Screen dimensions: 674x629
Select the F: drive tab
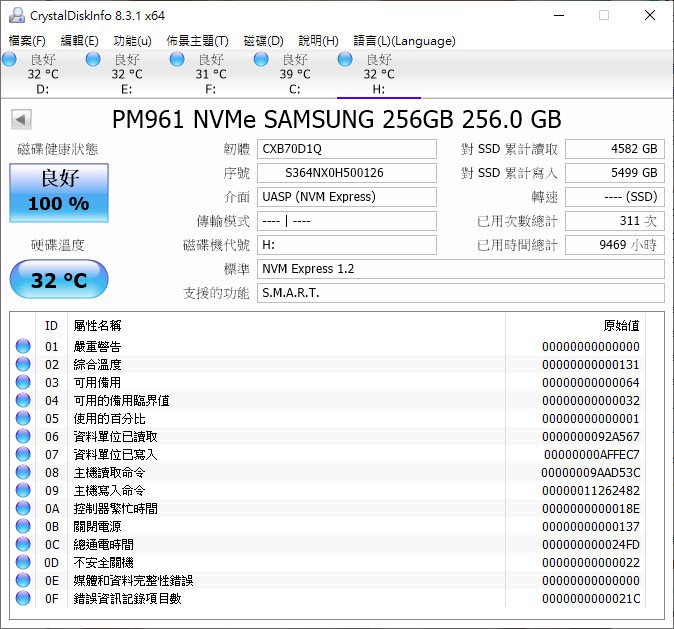tap(211, 74)
